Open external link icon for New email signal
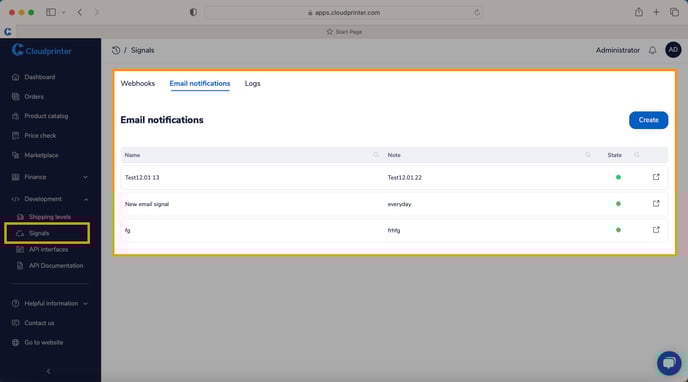 pos(656,203)
